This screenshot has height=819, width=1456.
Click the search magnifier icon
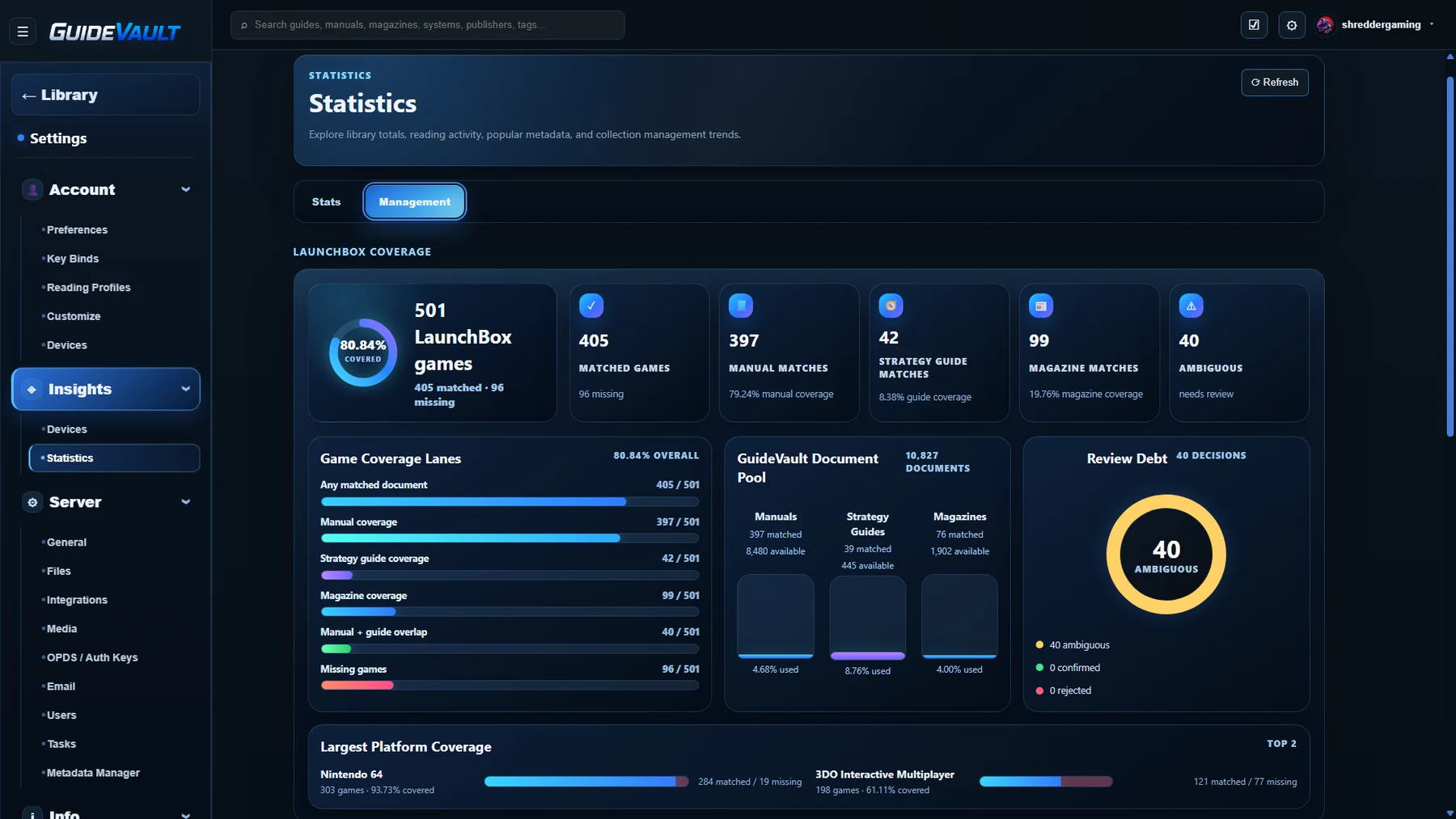244,25
